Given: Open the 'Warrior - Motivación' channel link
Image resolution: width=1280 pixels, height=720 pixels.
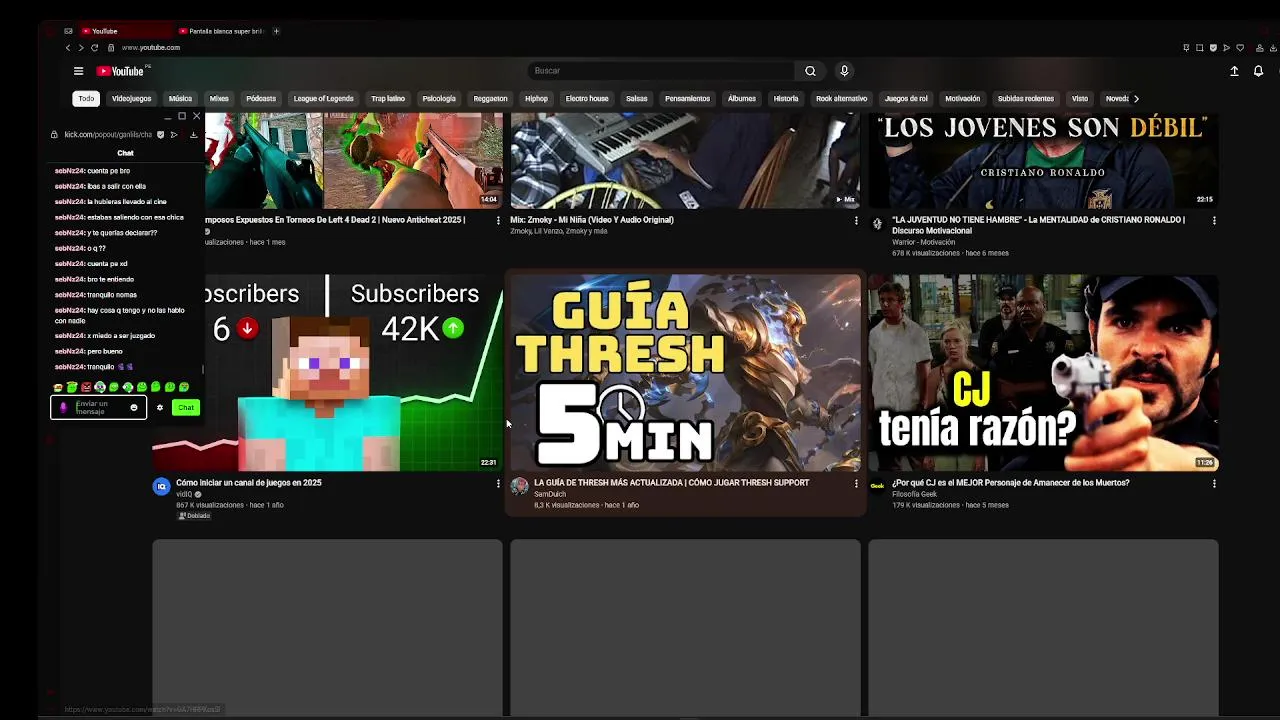Looking at the screenshot, I should pyautogui.click(x=923, y=242).
